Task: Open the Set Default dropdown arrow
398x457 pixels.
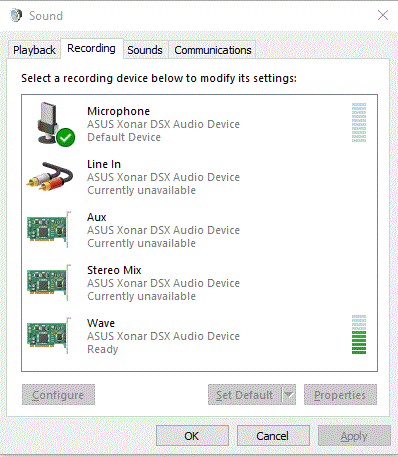Action: [x=289, y=395]
